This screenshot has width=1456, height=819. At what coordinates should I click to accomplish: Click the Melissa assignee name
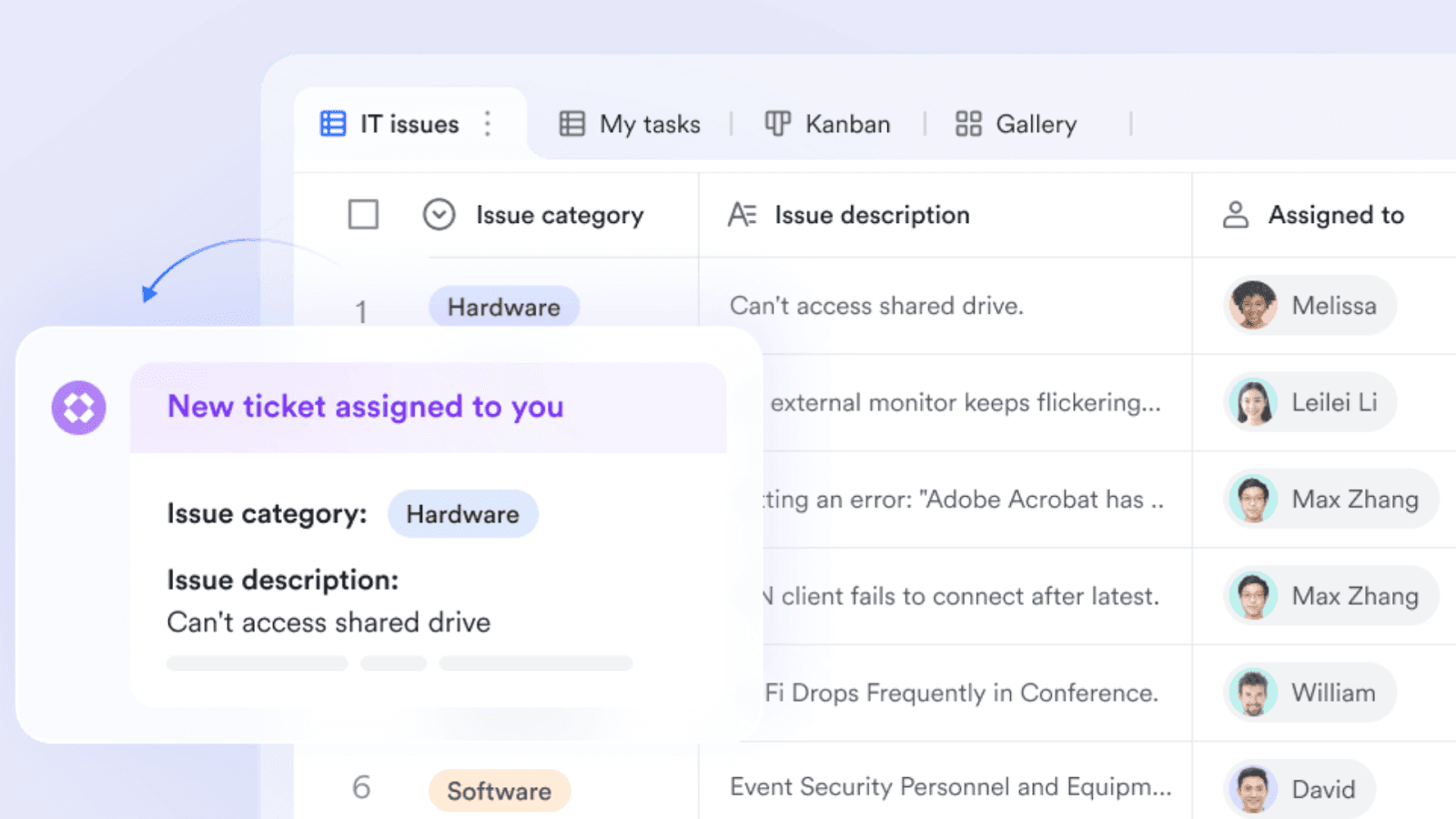click(x=1334, y=306)
